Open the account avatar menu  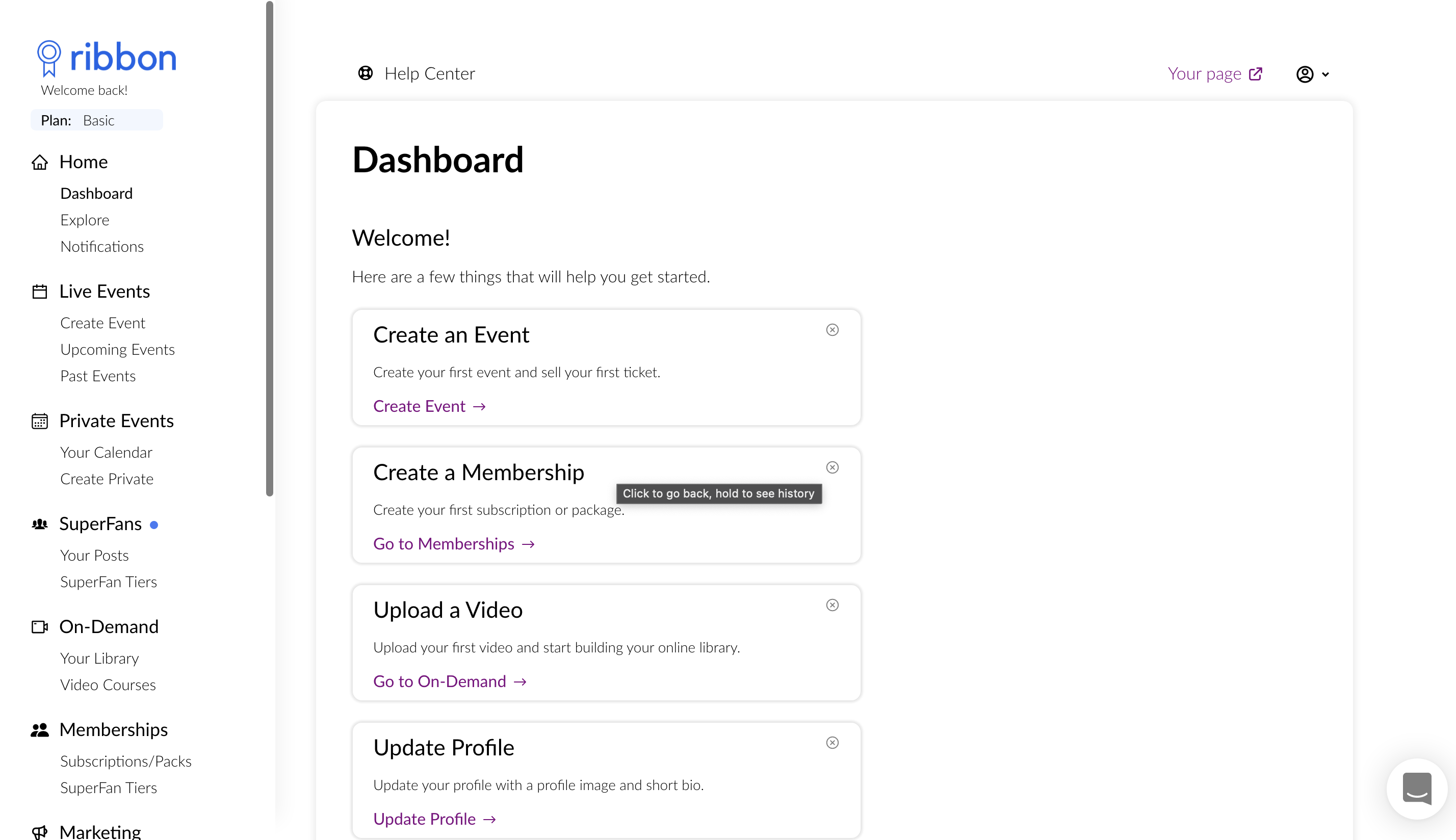click(1306, 74)
